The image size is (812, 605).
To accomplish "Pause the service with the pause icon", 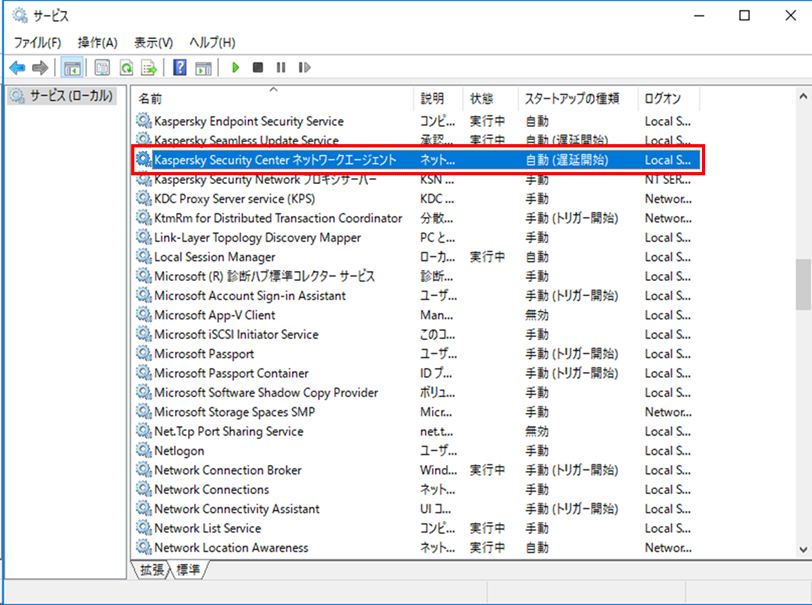I will point(281,67).
